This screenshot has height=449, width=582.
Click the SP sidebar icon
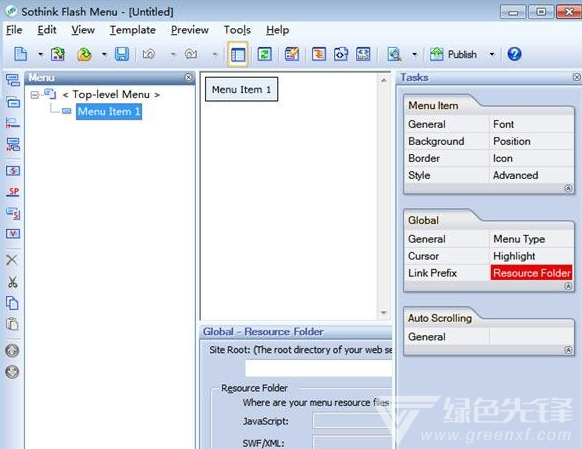(x=13, y=192)
